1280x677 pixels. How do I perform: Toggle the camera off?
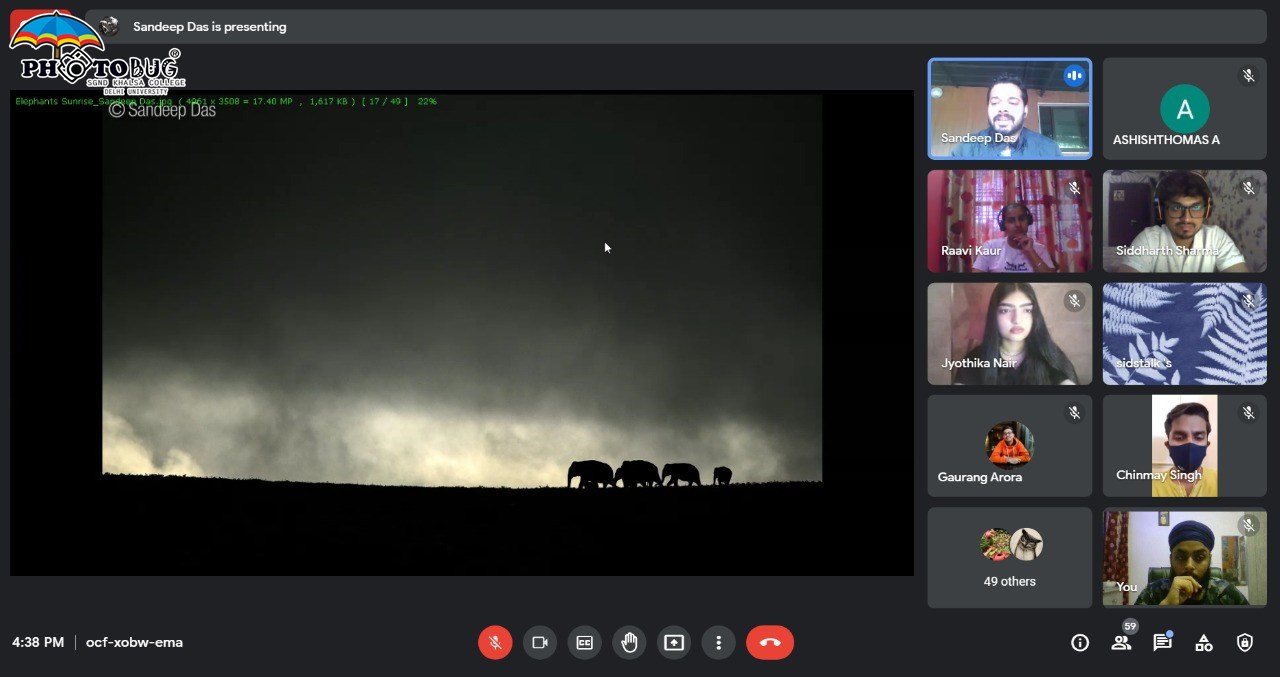pyautogui.click(x=540, y=642)
